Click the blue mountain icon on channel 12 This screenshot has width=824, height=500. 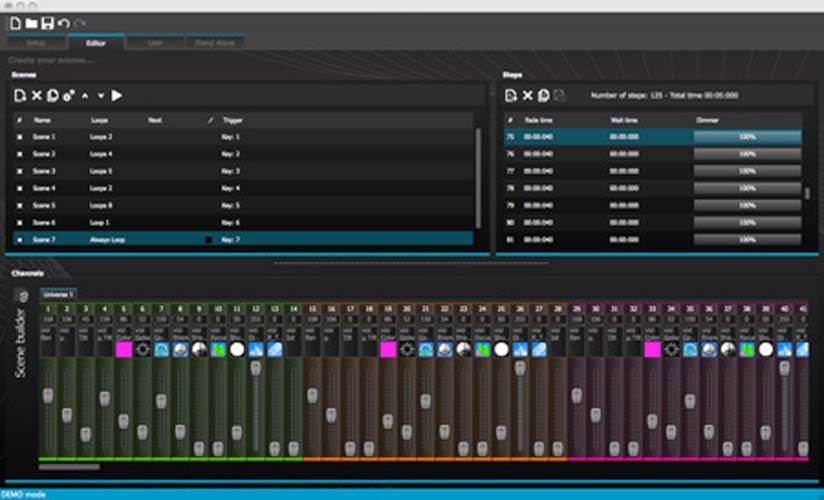click(256, 350)
